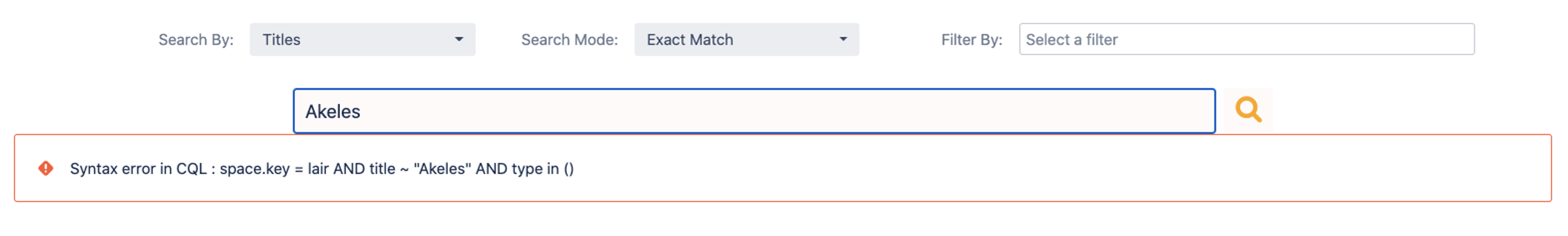Screen dimensions: 1568x236
Task: Click inside the Akeles search box
Action: click(x=754, y=111)
